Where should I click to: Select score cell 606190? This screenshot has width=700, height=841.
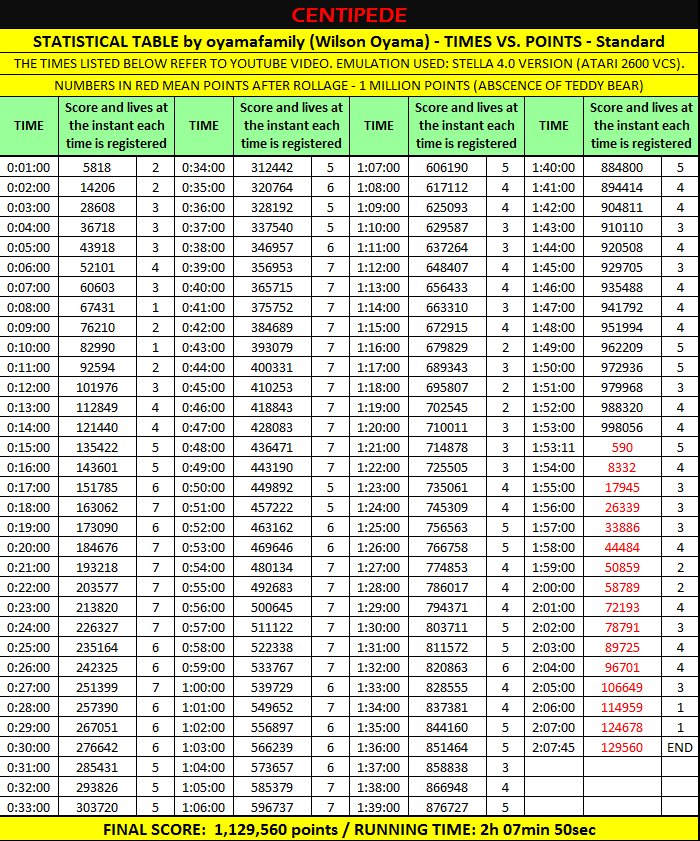pos(447,167)
